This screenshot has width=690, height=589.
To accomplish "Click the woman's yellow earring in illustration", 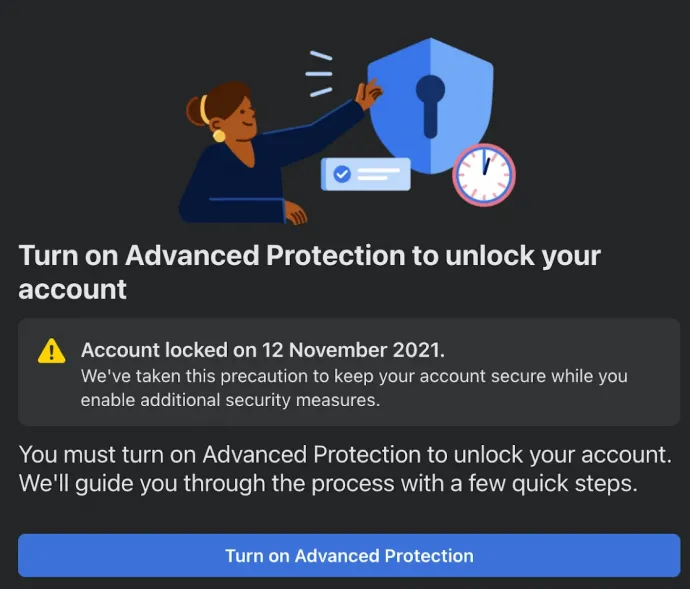I will click(x=219, y=135).
